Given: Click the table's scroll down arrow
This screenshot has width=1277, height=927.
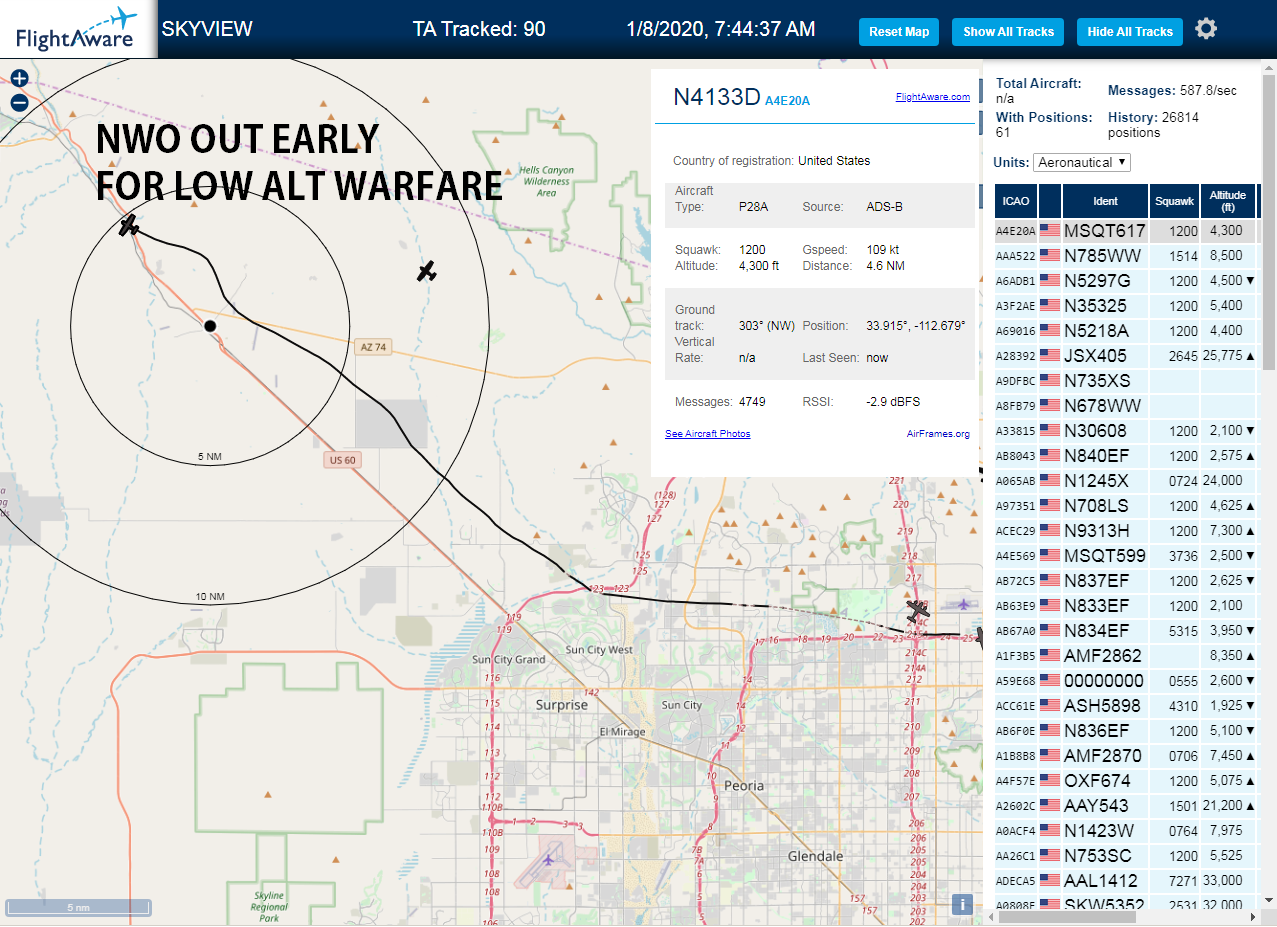Looking at the screenshot, I should tap(1269, 902).
